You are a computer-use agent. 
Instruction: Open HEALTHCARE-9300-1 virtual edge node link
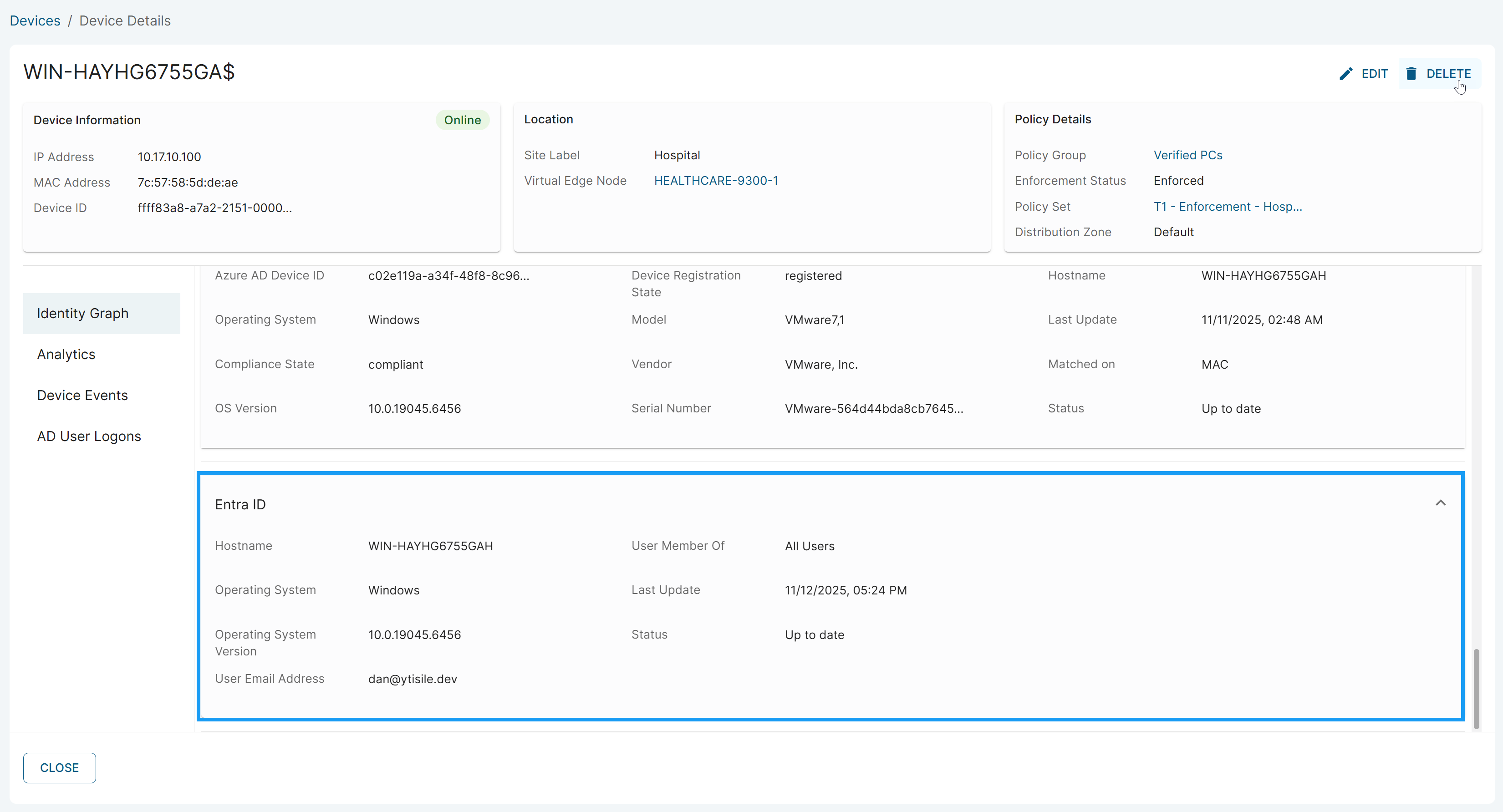(x=716, y=181)
